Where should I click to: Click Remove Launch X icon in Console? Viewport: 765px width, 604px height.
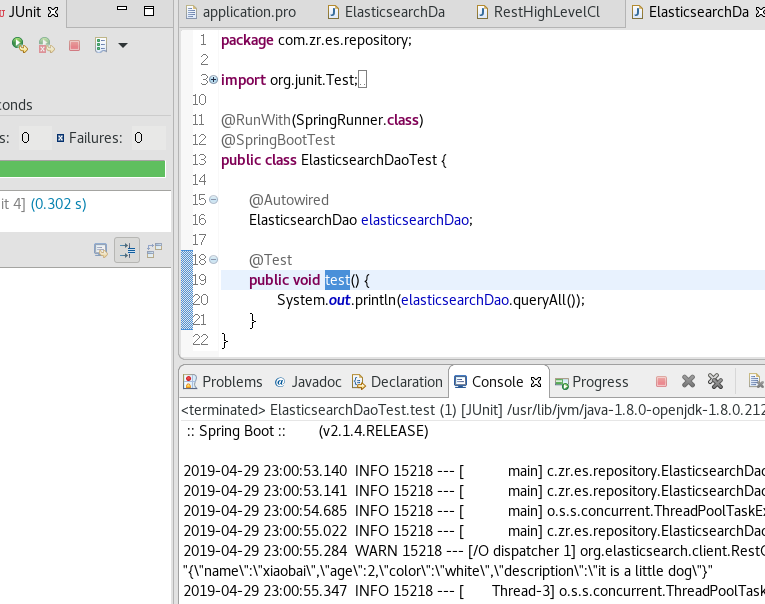[688, 381]
